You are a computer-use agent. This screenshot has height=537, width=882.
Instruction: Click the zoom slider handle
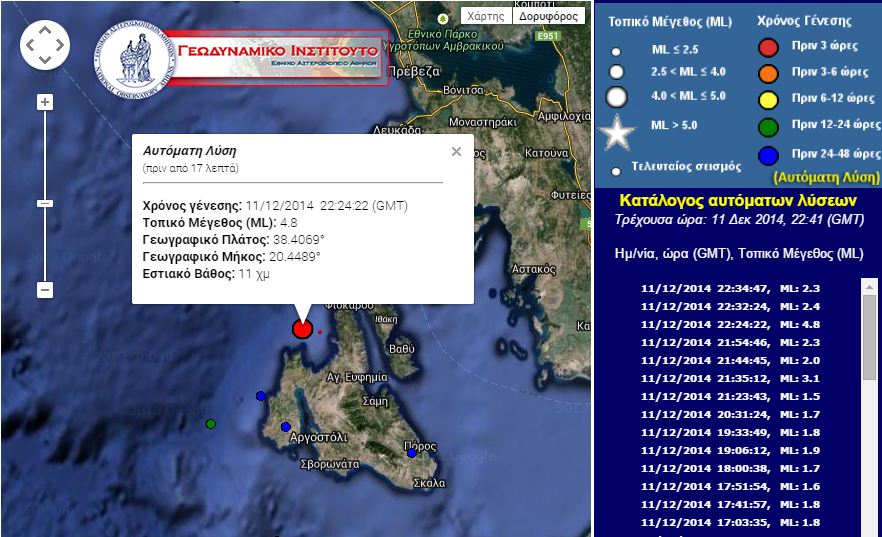[x=44, y=203]
